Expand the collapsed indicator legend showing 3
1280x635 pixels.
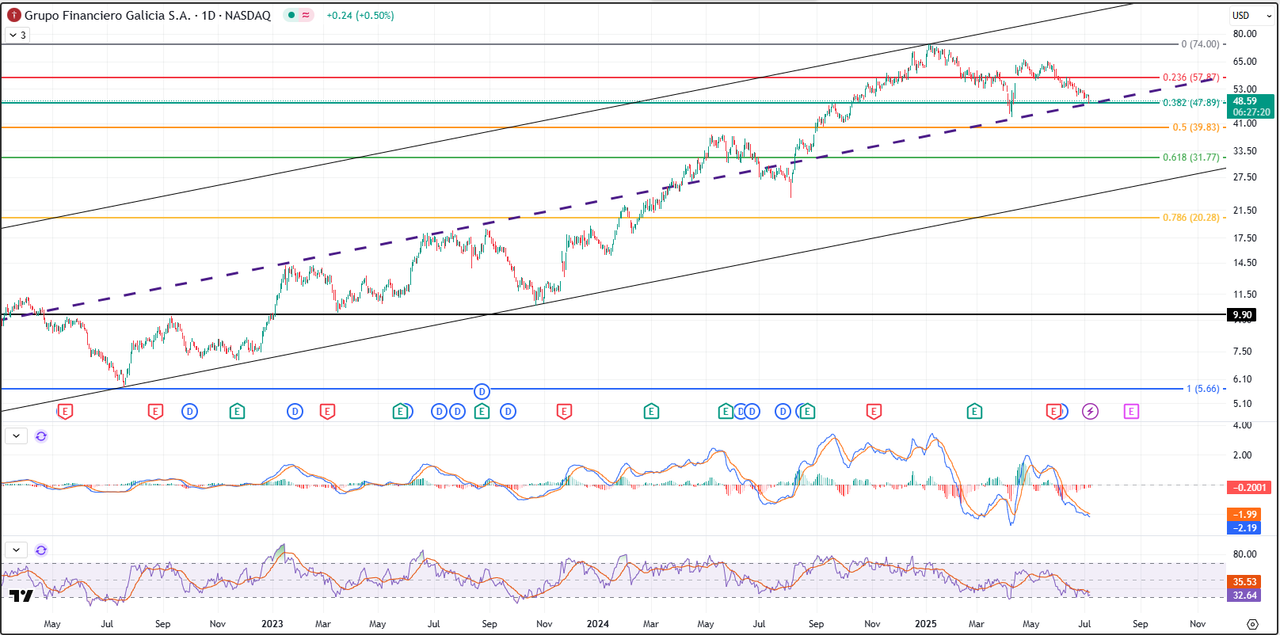click(17, 35)
